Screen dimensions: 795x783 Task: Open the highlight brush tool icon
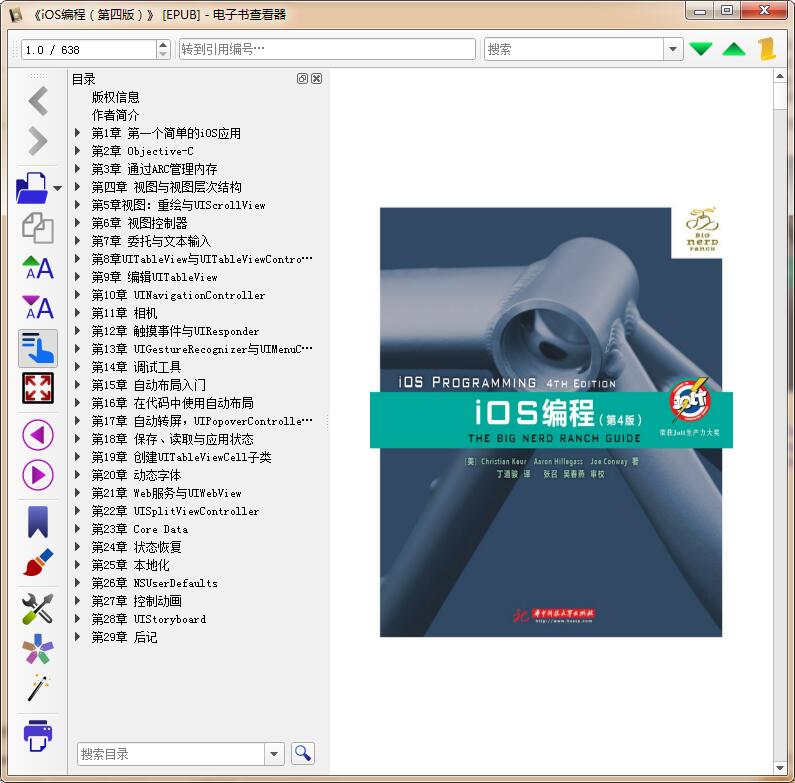[38, 562]
